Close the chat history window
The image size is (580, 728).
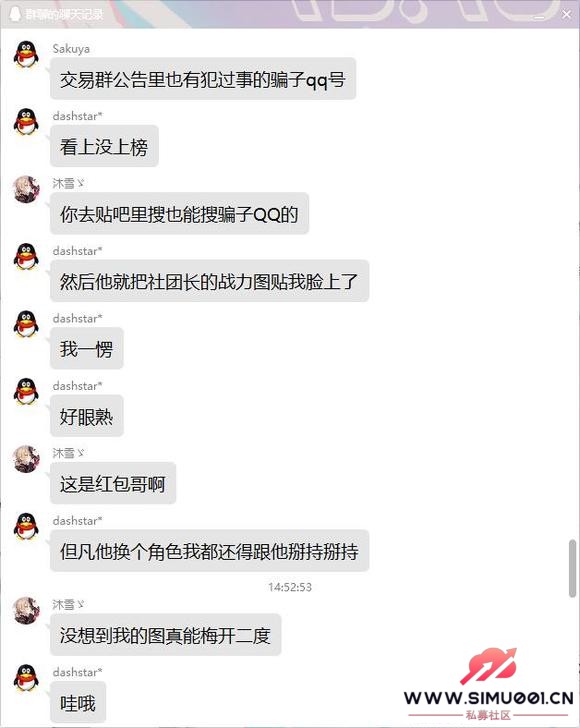[x=567, y=14]
